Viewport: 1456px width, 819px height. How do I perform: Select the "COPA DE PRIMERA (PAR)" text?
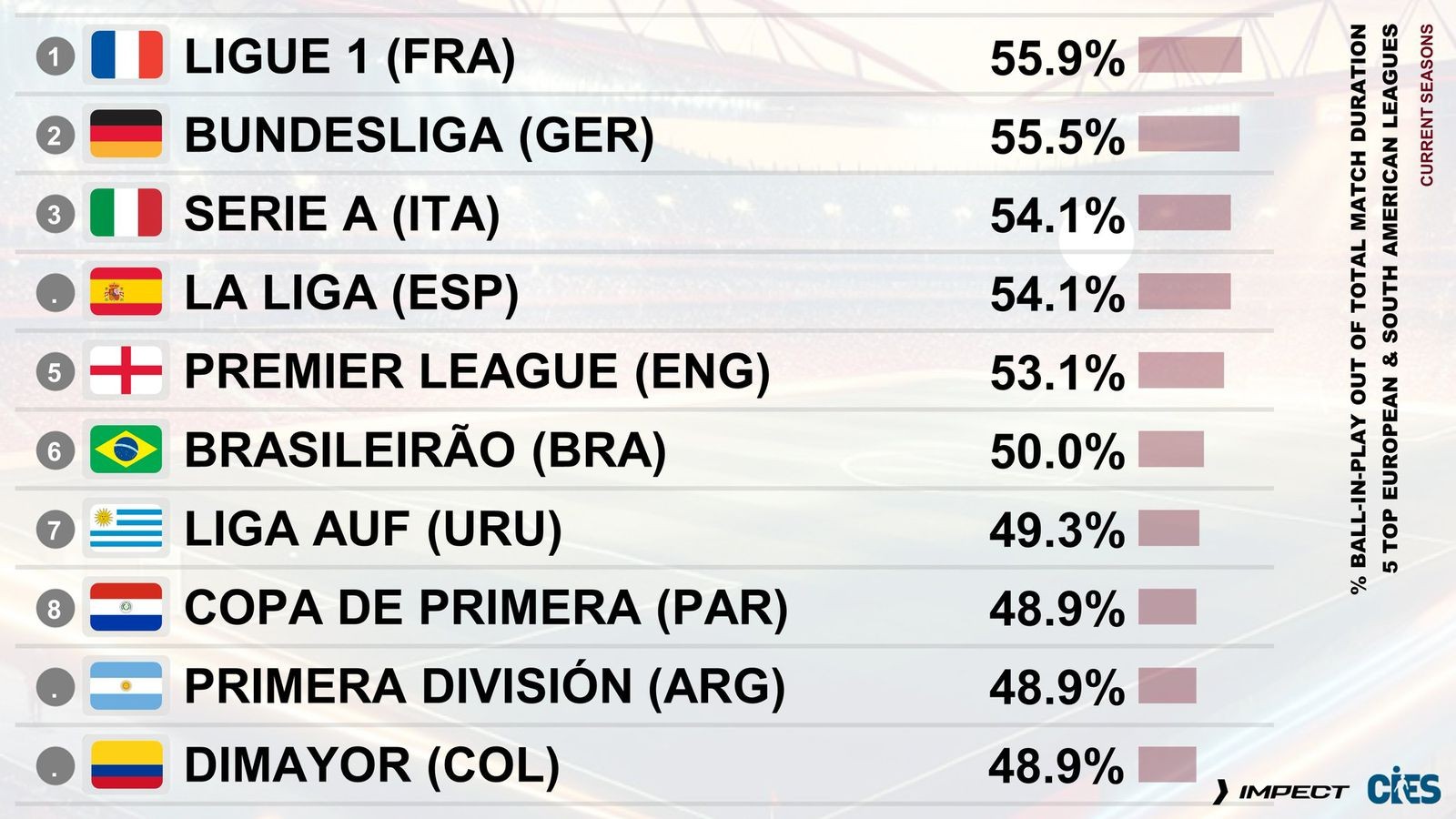(485, 608)
